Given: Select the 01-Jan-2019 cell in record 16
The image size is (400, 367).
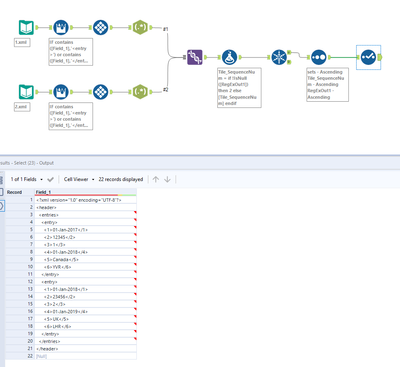Looking at the screenshot, I should 86,312.
